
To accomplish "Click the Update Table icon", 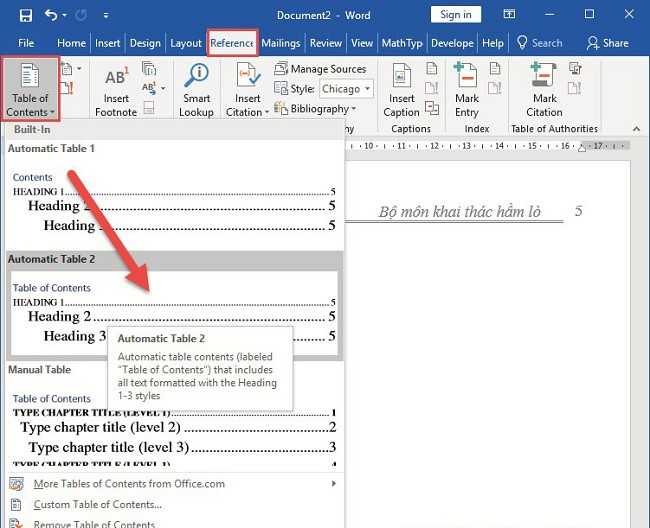I will tap(67, 88).
